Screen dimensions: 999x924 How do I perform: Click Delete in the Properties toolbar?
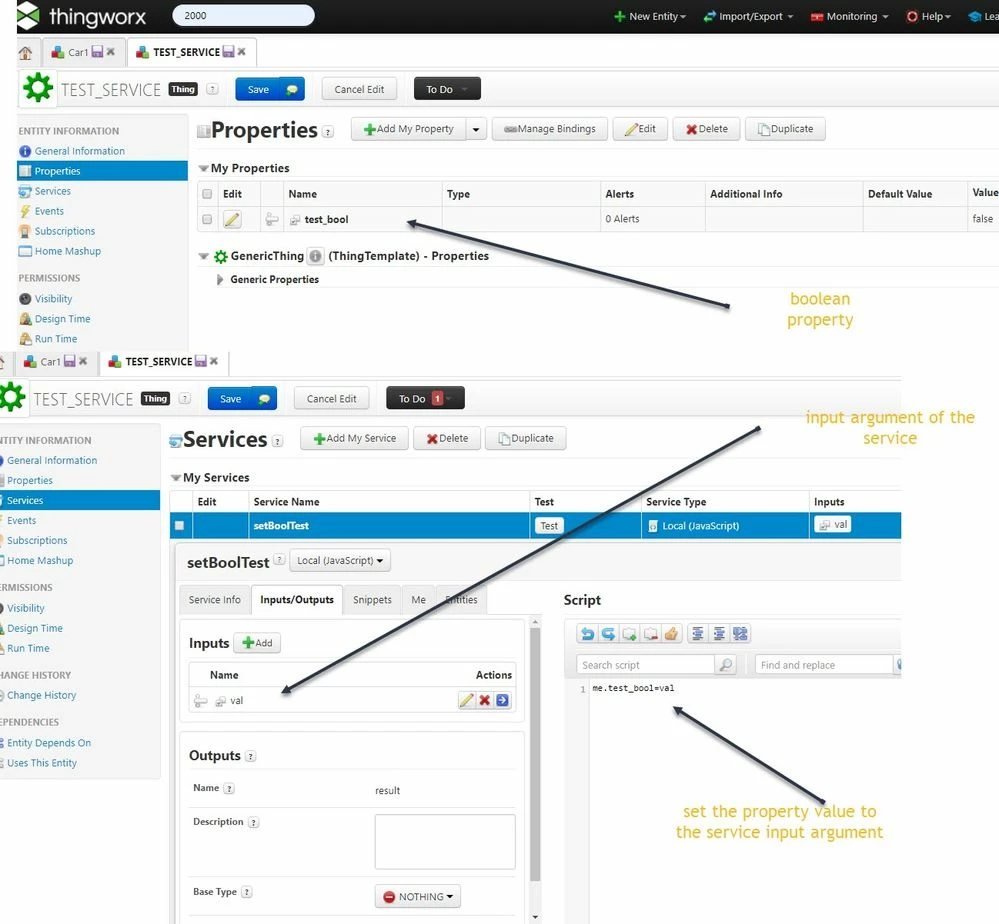click(x=707, y=129)
